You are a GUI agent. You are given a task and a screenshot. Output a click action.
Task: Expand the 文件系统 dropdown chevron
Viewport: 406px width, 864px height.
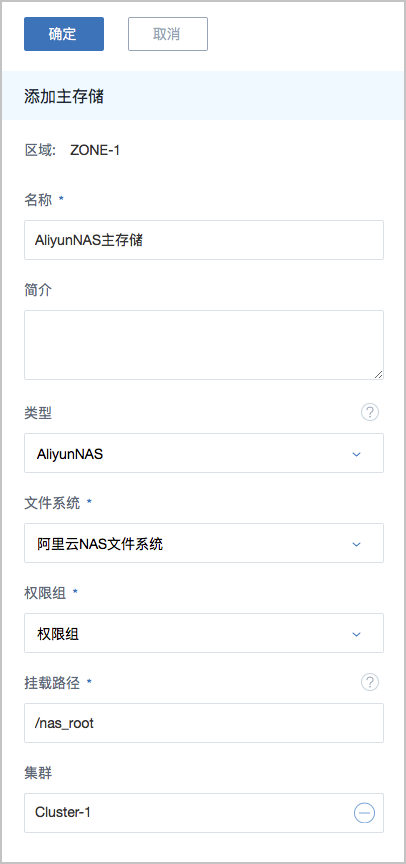(356, 544)
